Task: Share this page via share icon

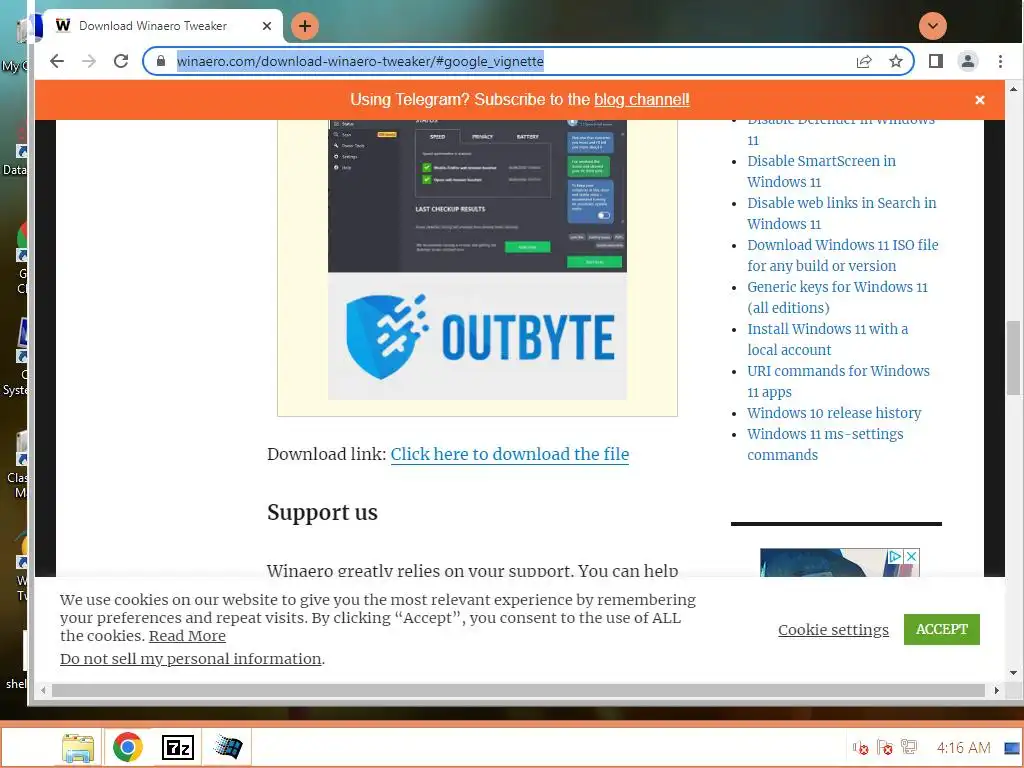Action: [x=864, y=61]
